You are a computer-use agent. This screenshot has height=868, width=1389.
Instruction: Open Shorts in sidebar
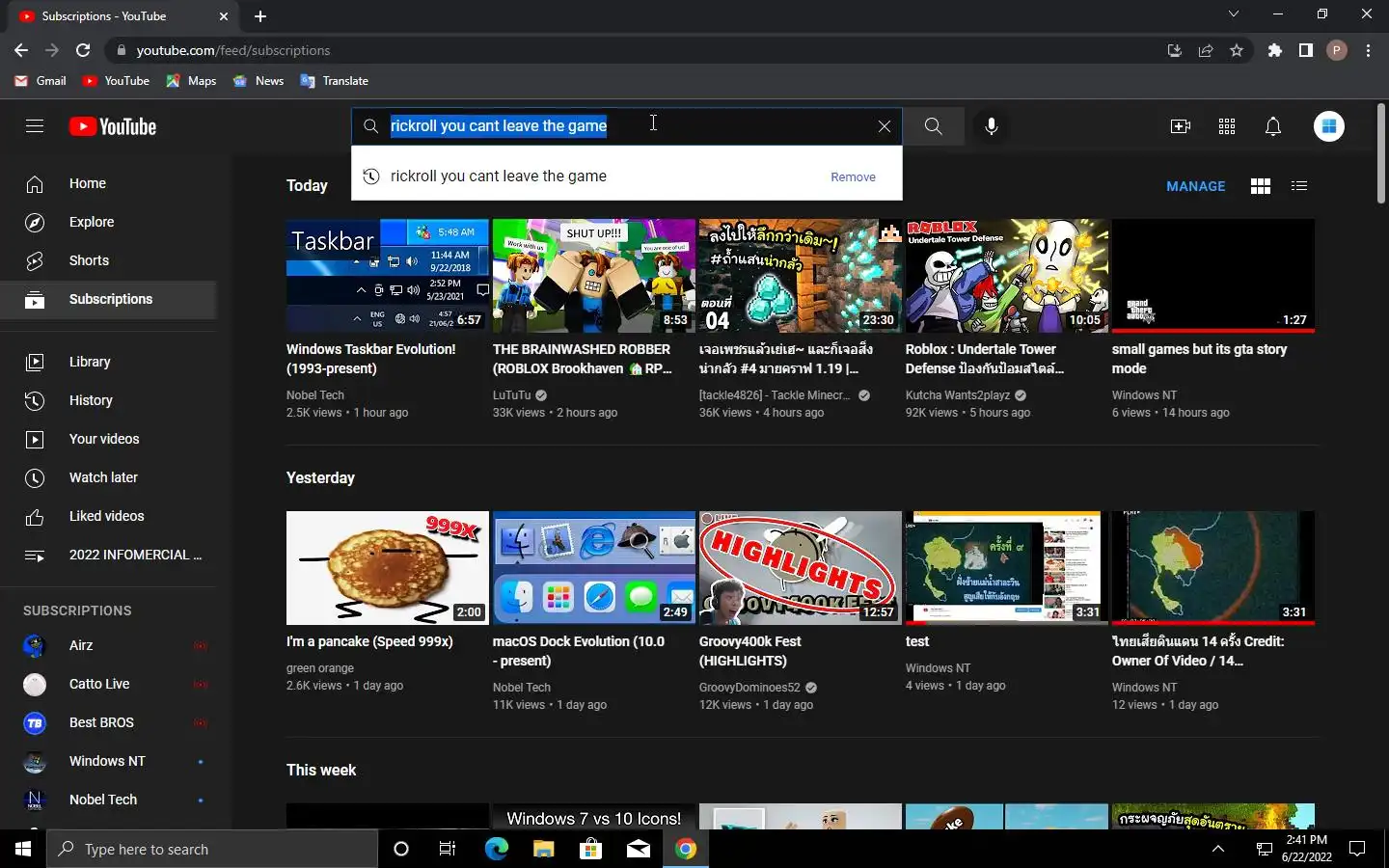click(x=108, y=260)
